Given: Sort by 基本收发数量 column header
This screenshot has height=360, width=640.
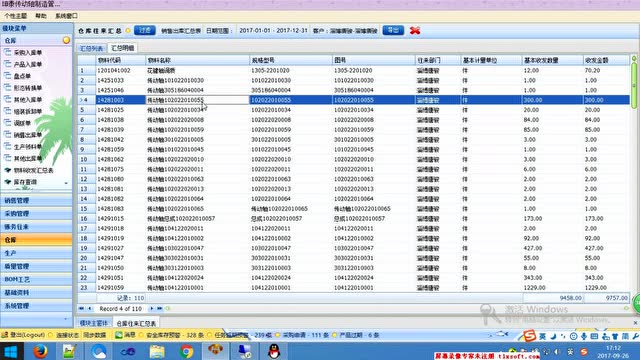Looking at the screenshot, I should point(553,60).
